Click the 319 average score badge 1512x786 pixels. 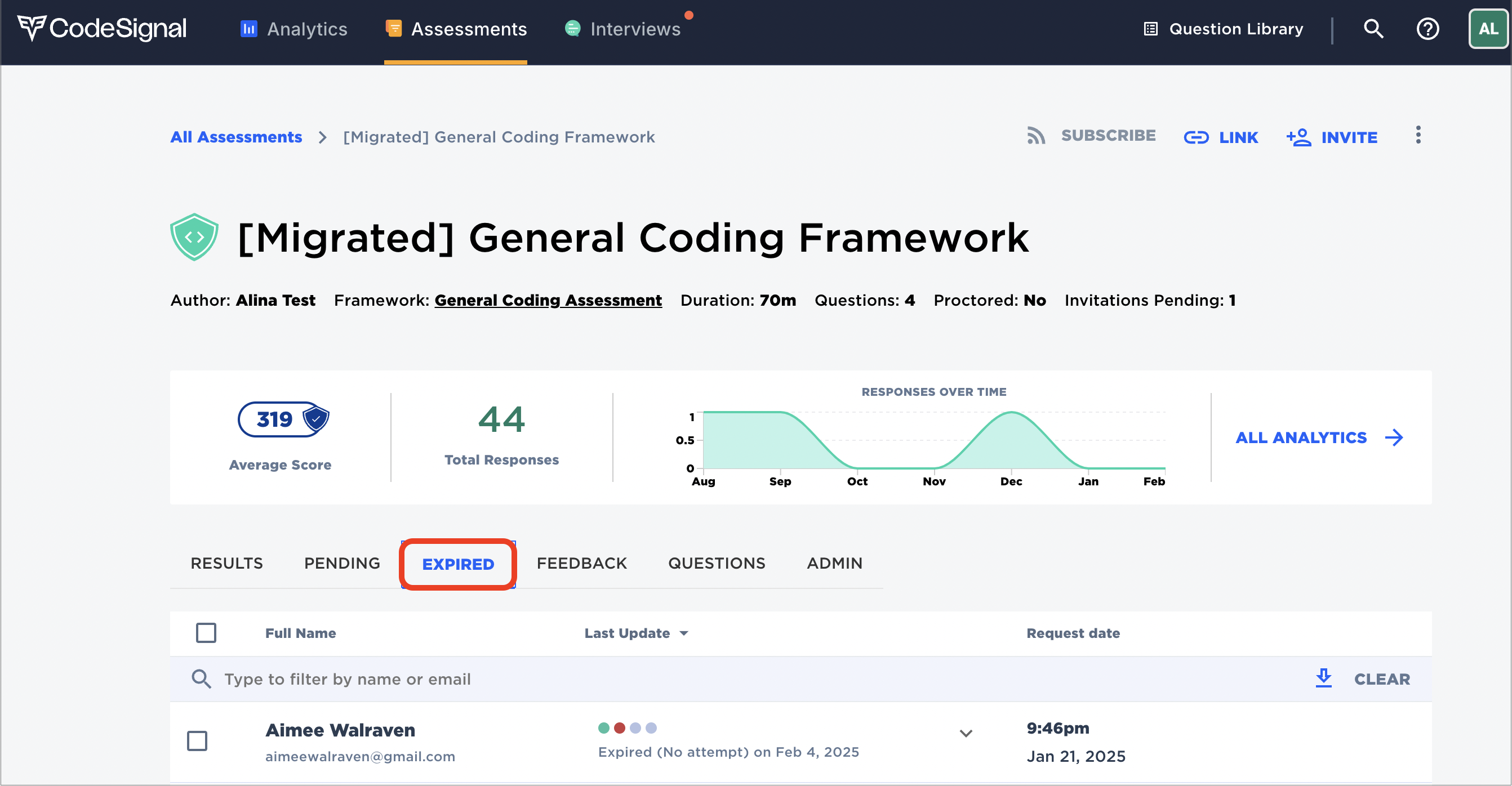pyautogui.click(x=283, y=419)
